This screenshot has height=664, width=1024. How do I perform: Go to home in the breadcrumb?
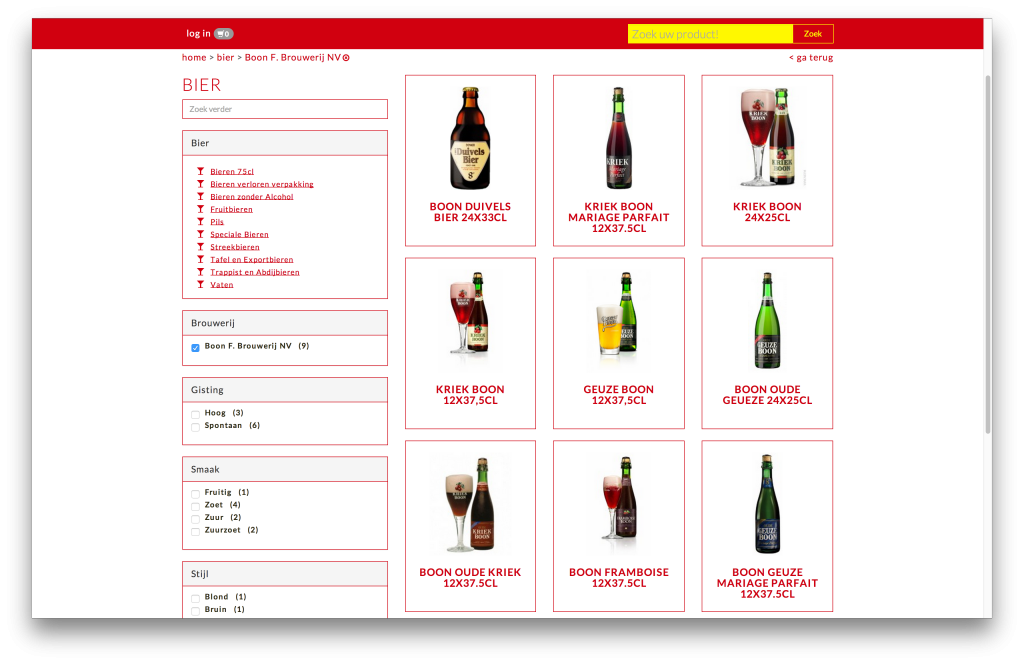pos(194,58)
